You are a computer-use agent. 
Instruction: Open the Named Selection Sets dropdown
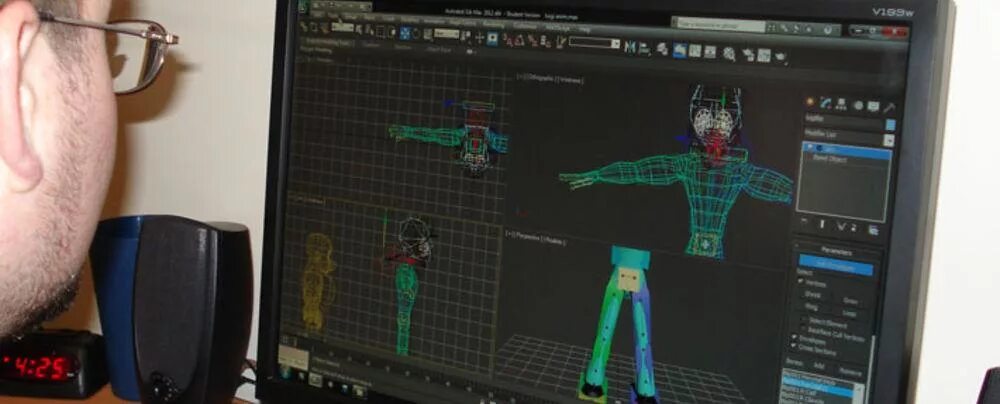[x=594, y=44]
